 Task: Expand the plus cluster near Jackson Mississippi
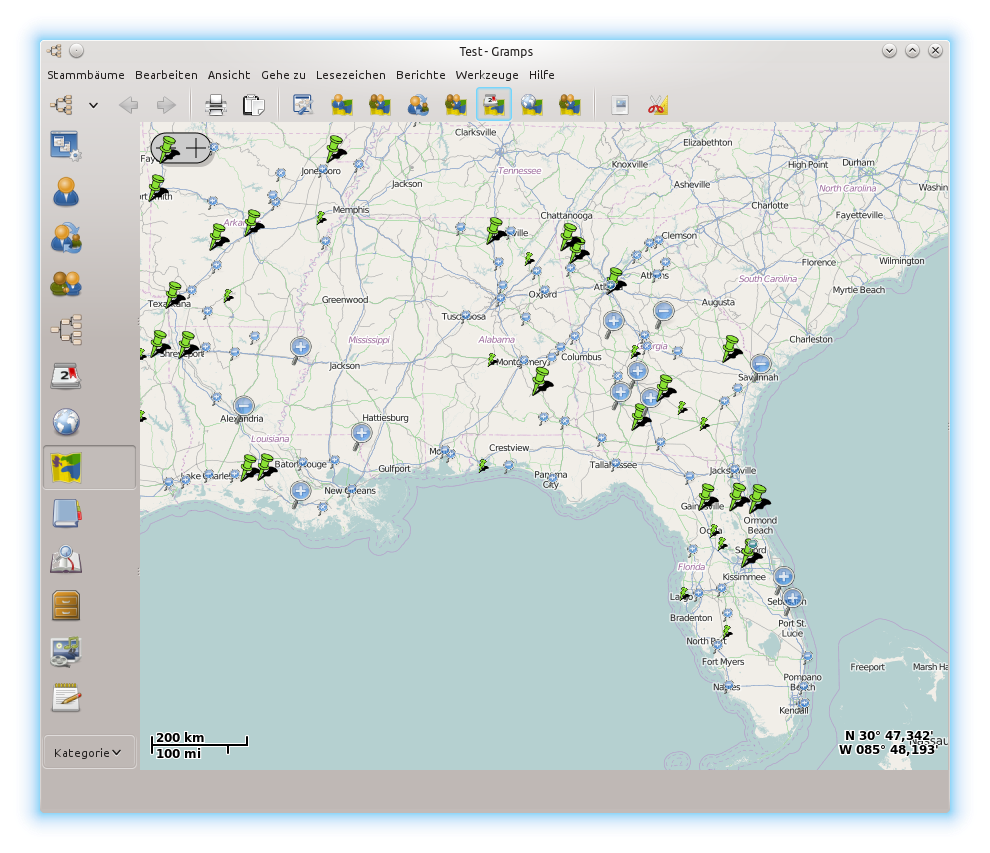[x=301, y=348]
